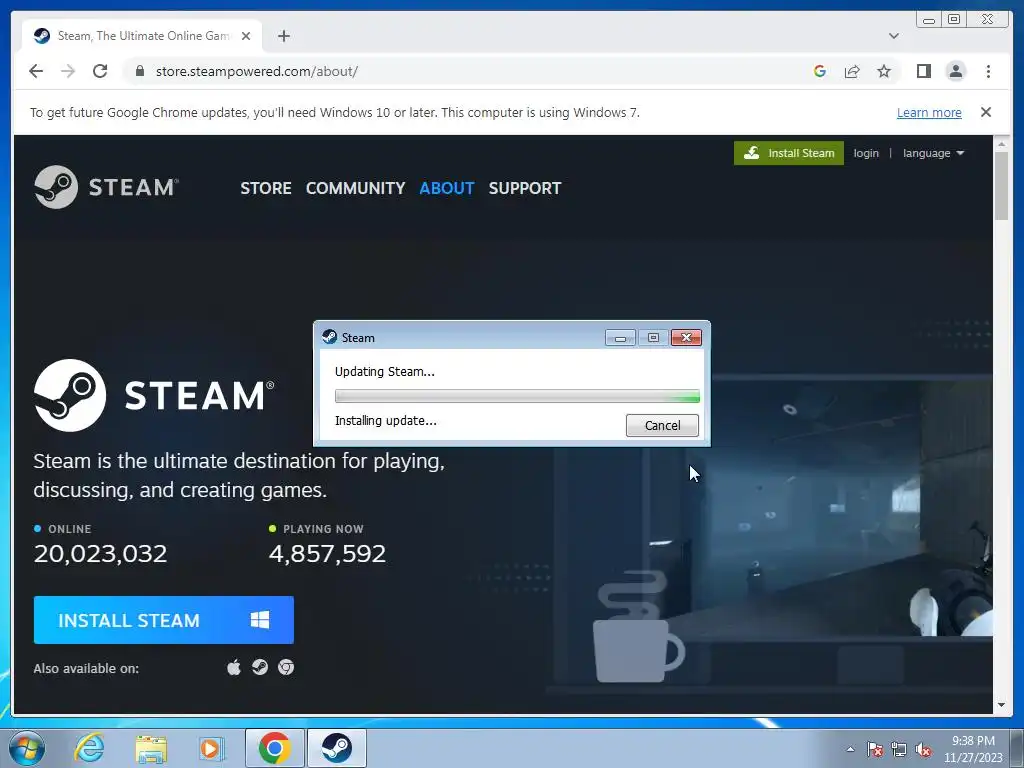
Task: Open Windows Explorer from taskbar
Action: pyautogui.click(x=151, y=748)
